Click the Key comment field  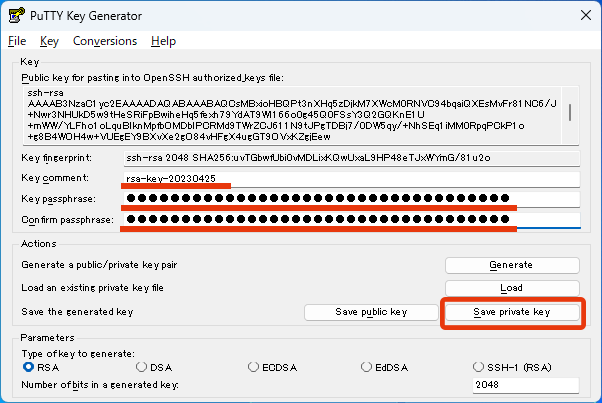coord(352,179)
